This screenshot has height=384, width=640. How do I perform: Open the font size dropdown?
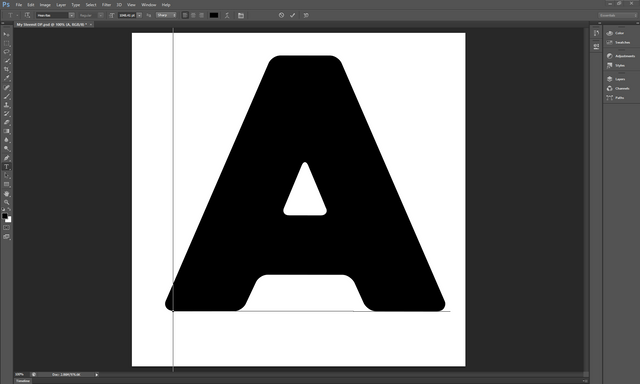139,15
